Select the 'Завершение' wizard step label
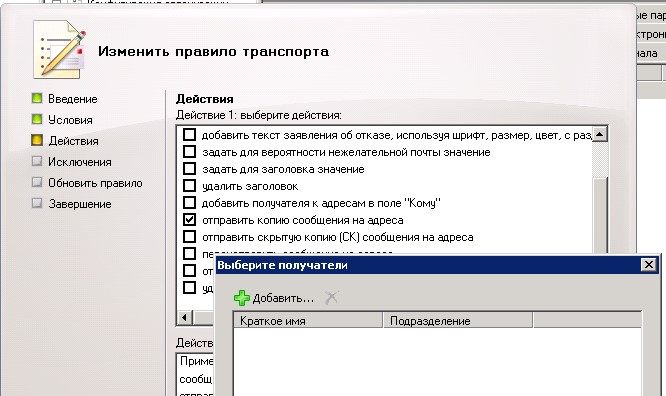This screenshot has height=396, width=666. click(80, 204)
